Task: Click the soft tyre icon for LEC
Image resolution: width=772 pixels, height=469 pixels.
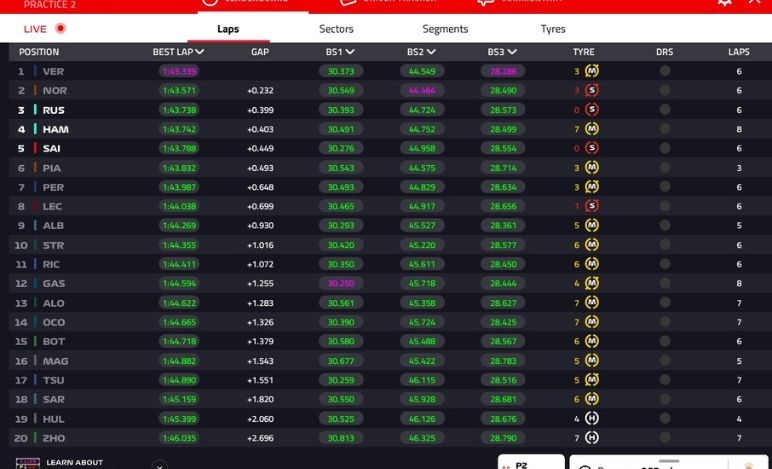Action: point(592,206)
